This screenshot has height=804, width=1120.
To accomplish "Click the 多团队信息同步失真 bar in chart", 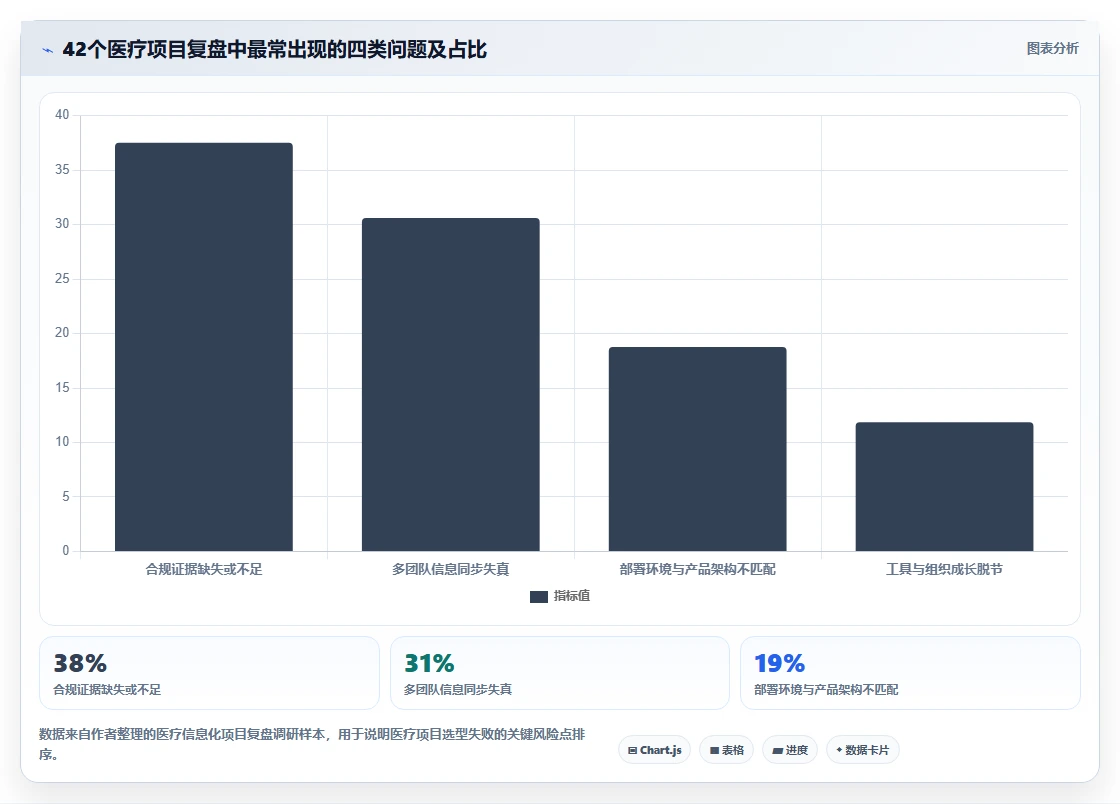I will pos(451,385).
